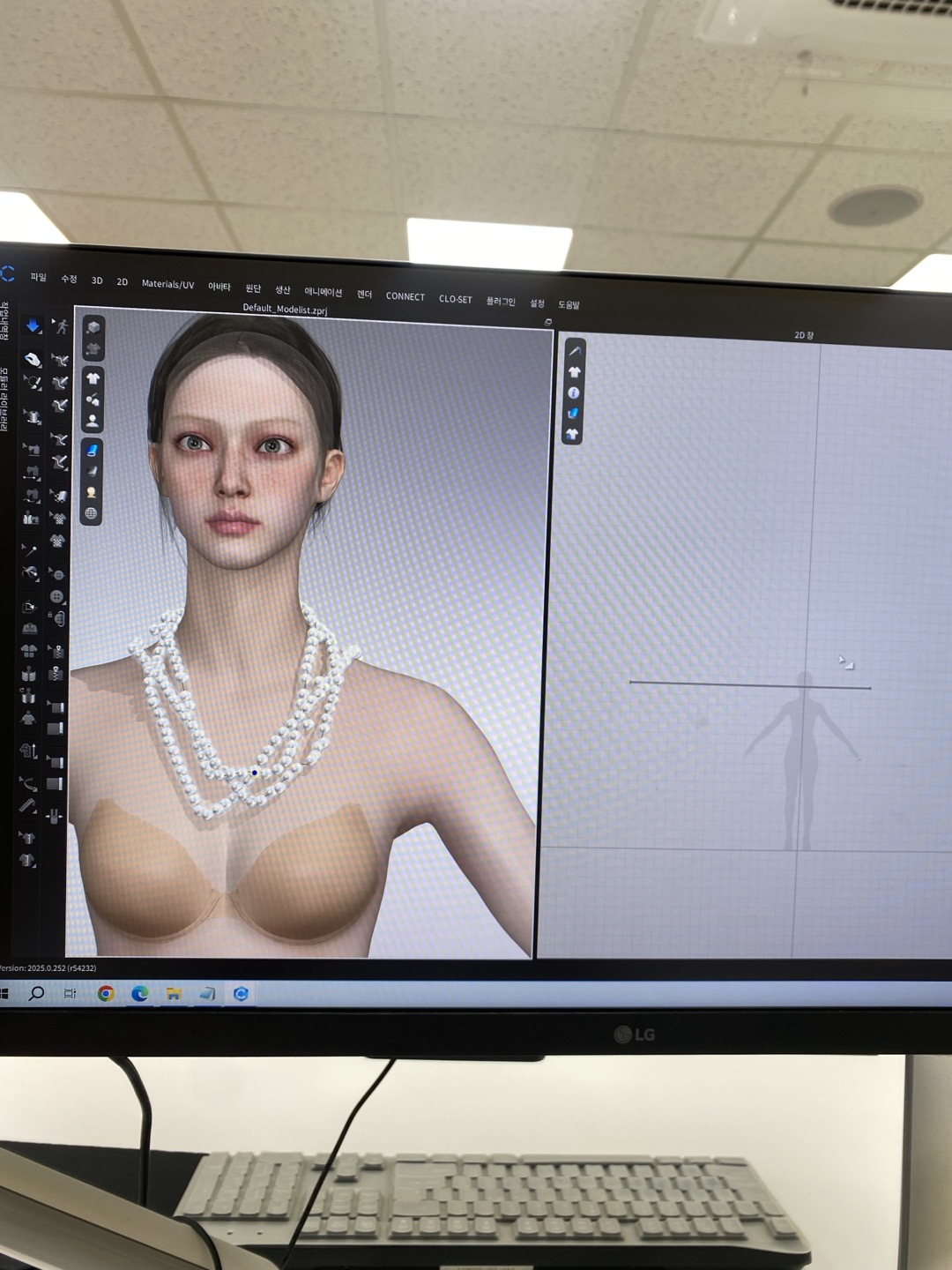Viewport: 952px width, 1270px height.
Task: Click CLO-SET in the menu bar
Action: 455,299
